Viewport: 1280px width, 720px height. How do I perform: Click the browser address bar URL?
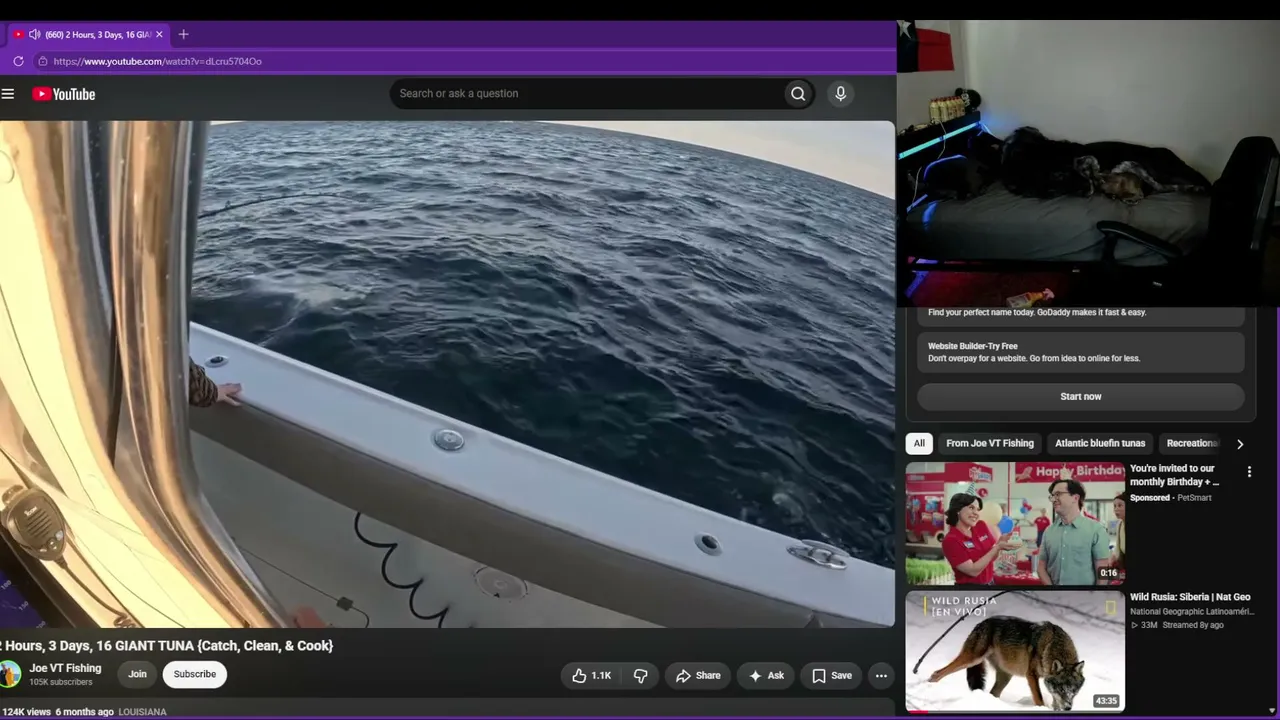(158, 61)
